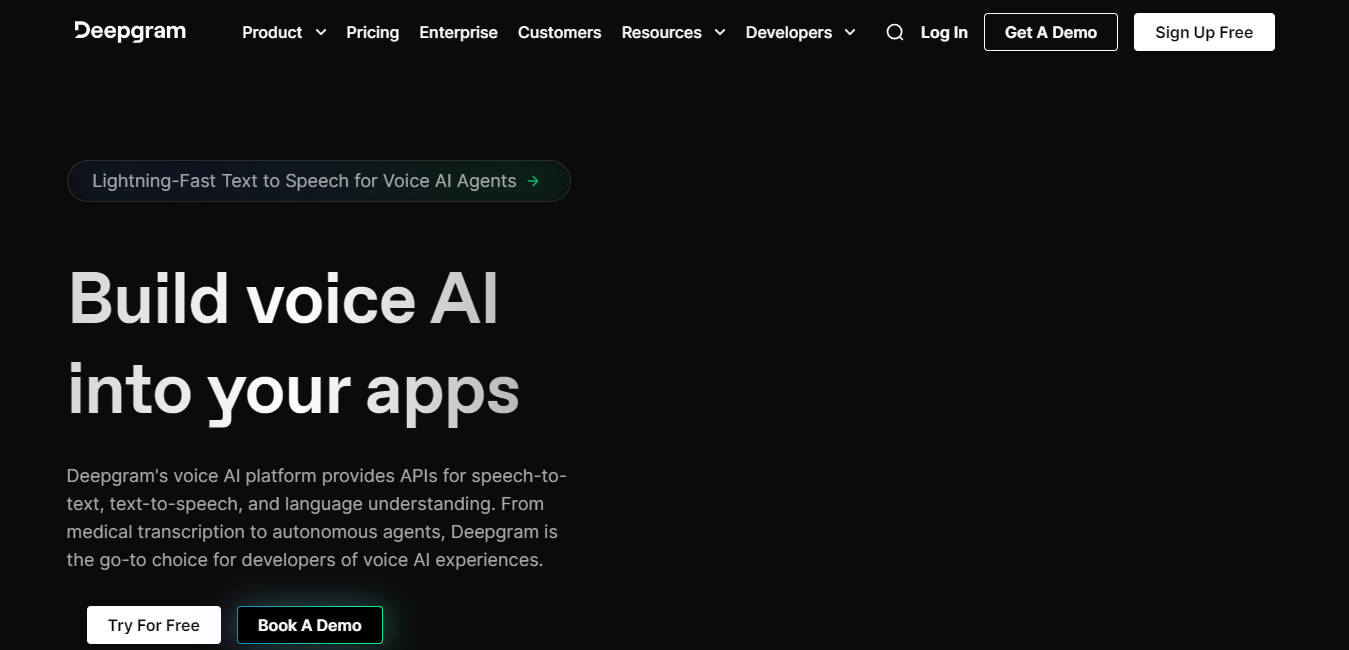
Task: Click the Sign Up Free button
Action: coord(1204,32)
